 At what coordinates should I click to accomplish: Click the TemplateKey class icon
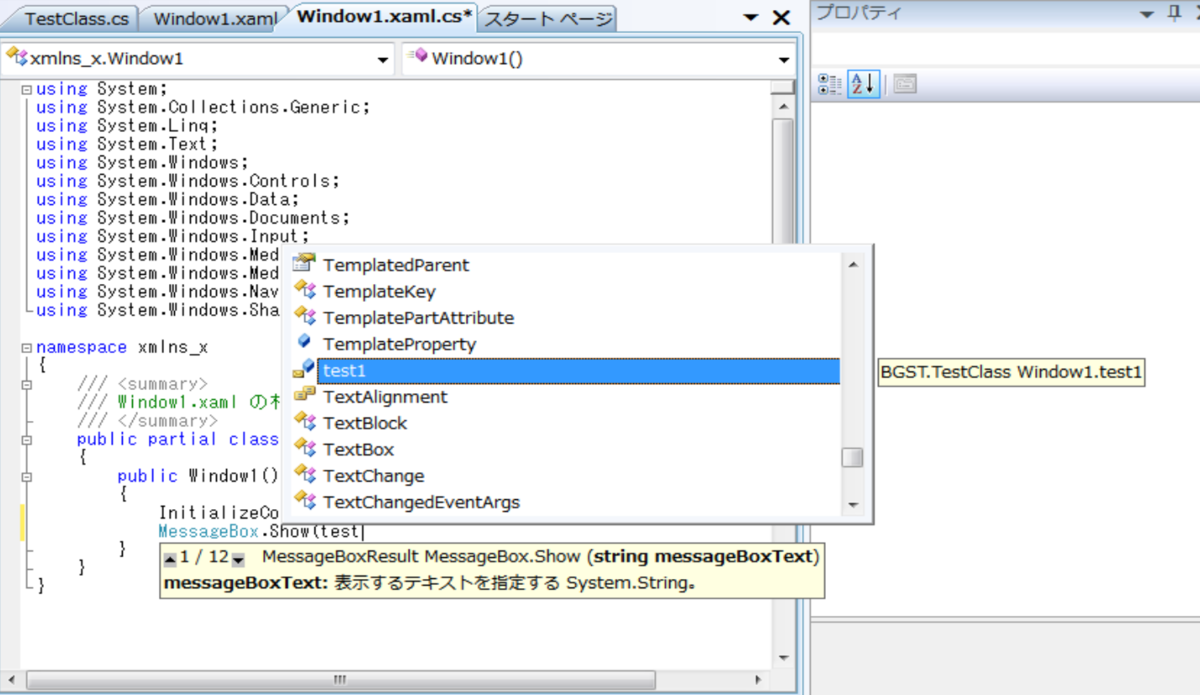[x=304, y=290]
